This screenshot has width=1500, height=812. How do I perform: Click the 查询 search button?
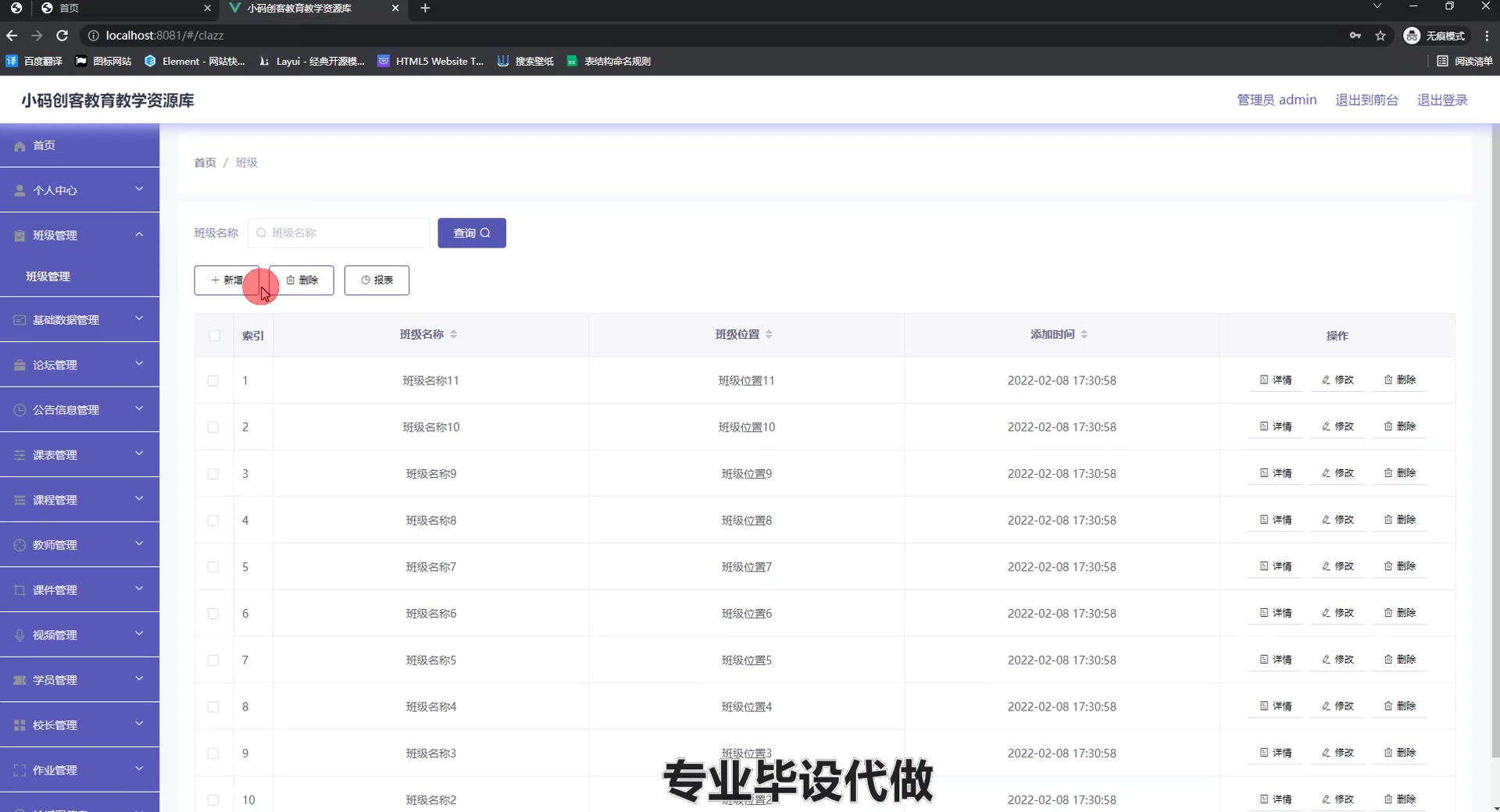coord(471,233)
